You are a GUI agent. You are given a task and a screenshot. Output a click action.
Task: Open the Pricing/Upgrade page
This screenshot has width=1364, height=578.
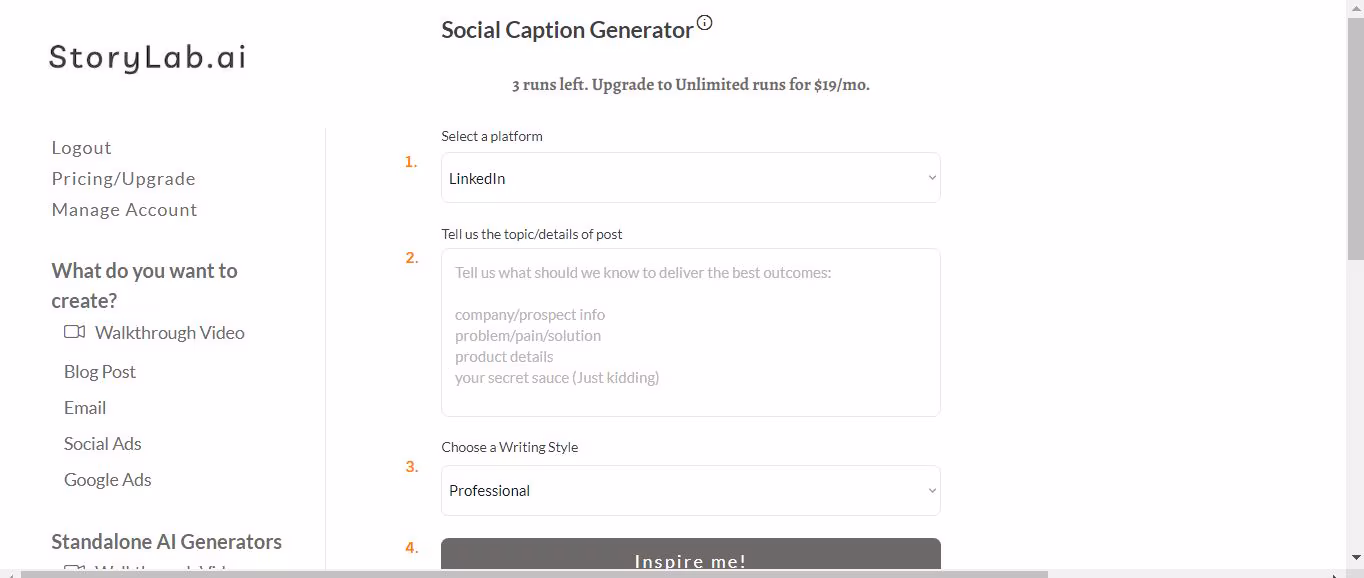(123, 179)
